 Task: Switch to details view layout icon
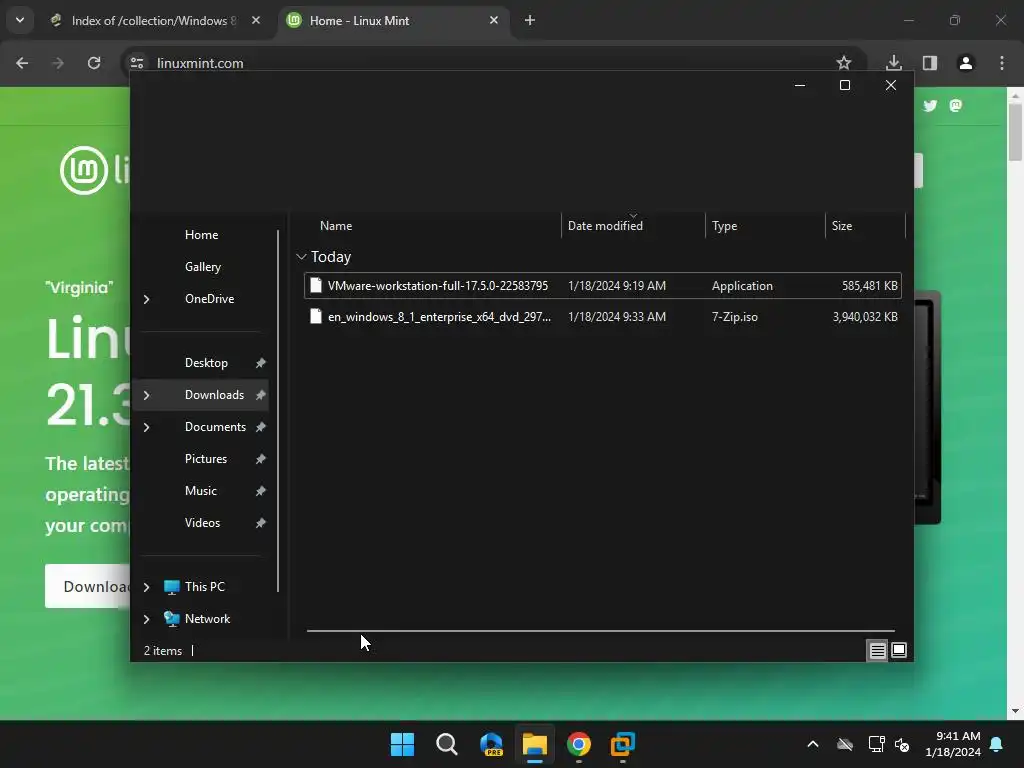[x=877, y=650]
